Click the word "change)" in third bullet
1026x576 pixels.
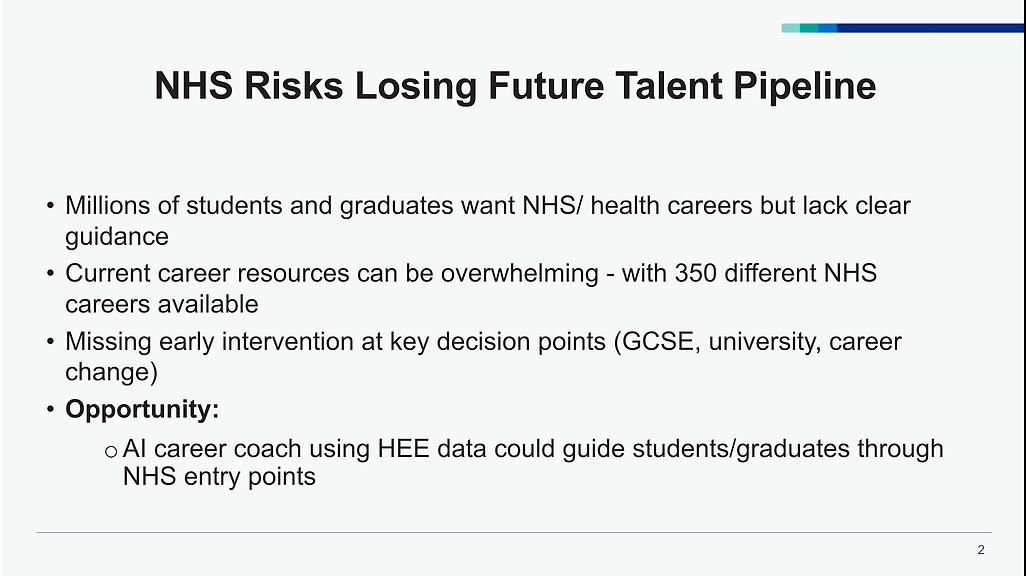111,372
